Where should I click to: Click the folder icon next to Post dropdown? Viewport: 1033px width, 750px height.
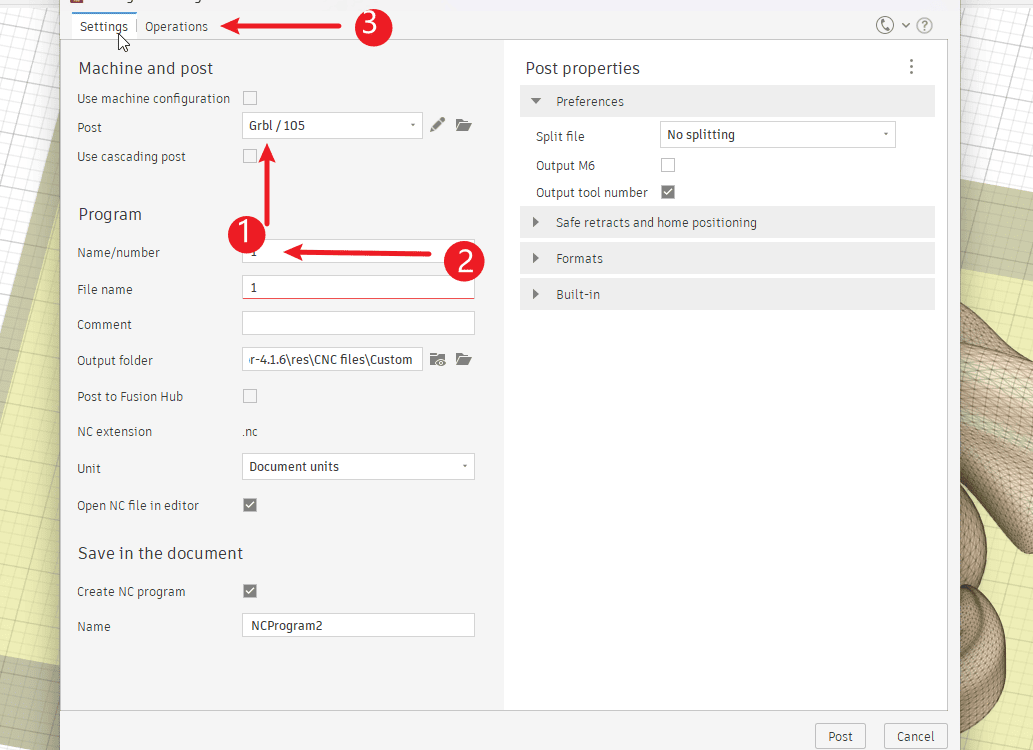(463, 125)
